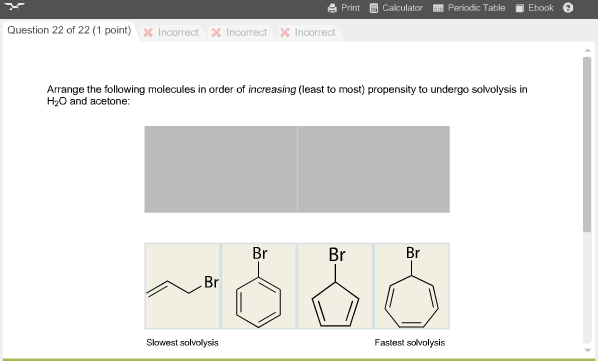
Task: Click the Ebook book icon
Action: coord(519,8)
